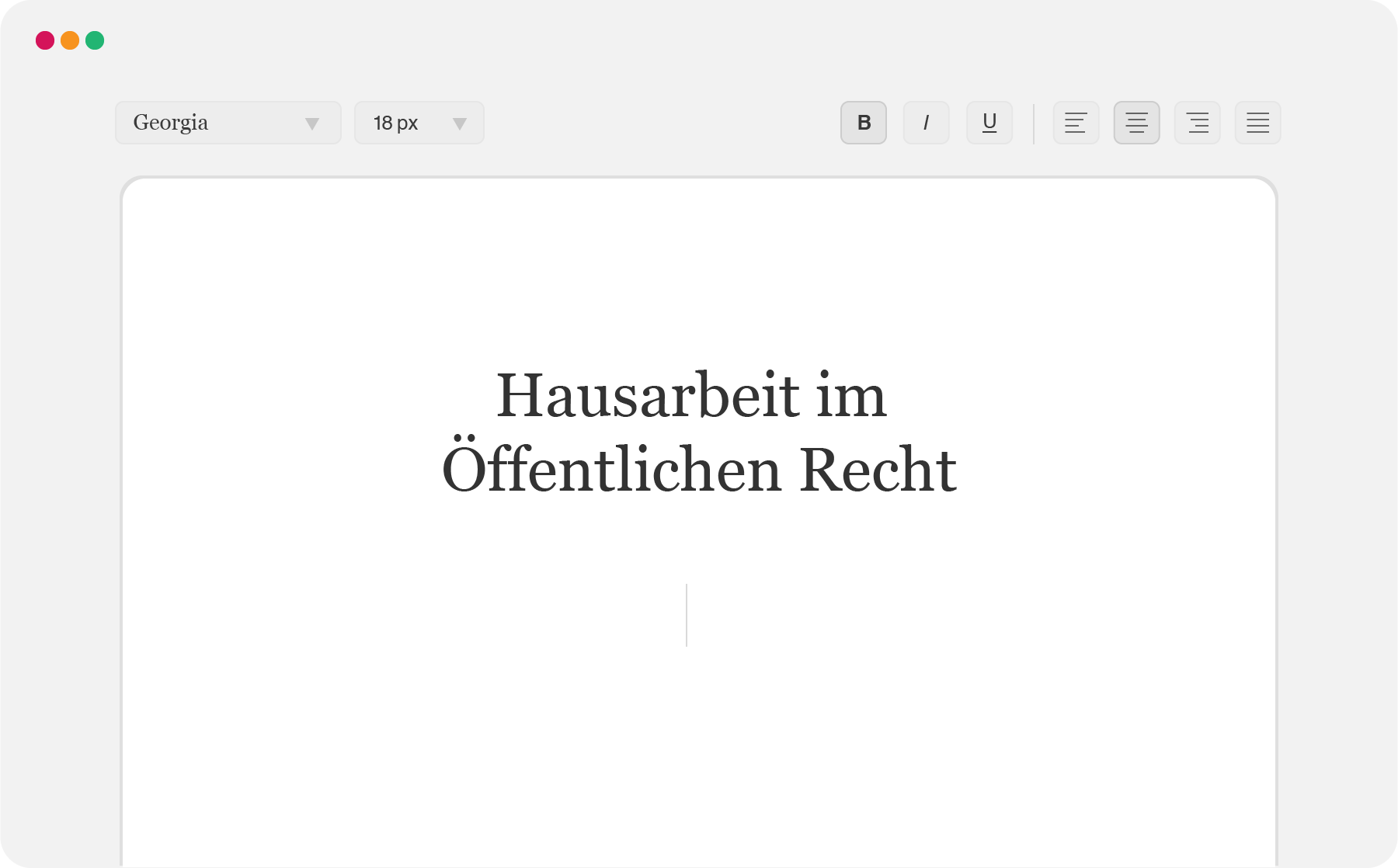Toggle the center alignment state
Screen dimensions: 1398x868
(1136, 122)
